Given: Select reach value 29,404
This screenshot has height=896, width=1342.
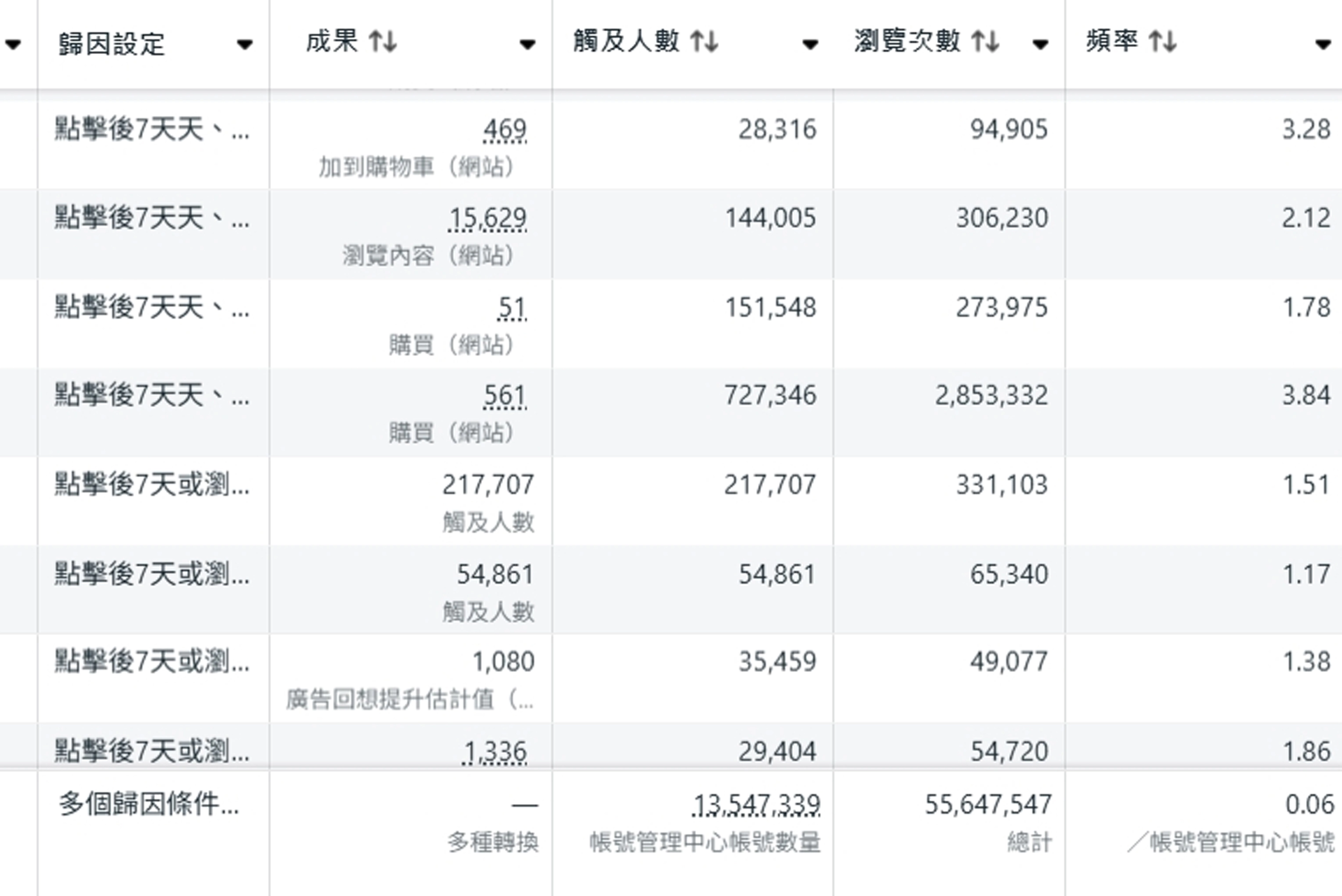Looking at the screenshot, I should (777, 752).
